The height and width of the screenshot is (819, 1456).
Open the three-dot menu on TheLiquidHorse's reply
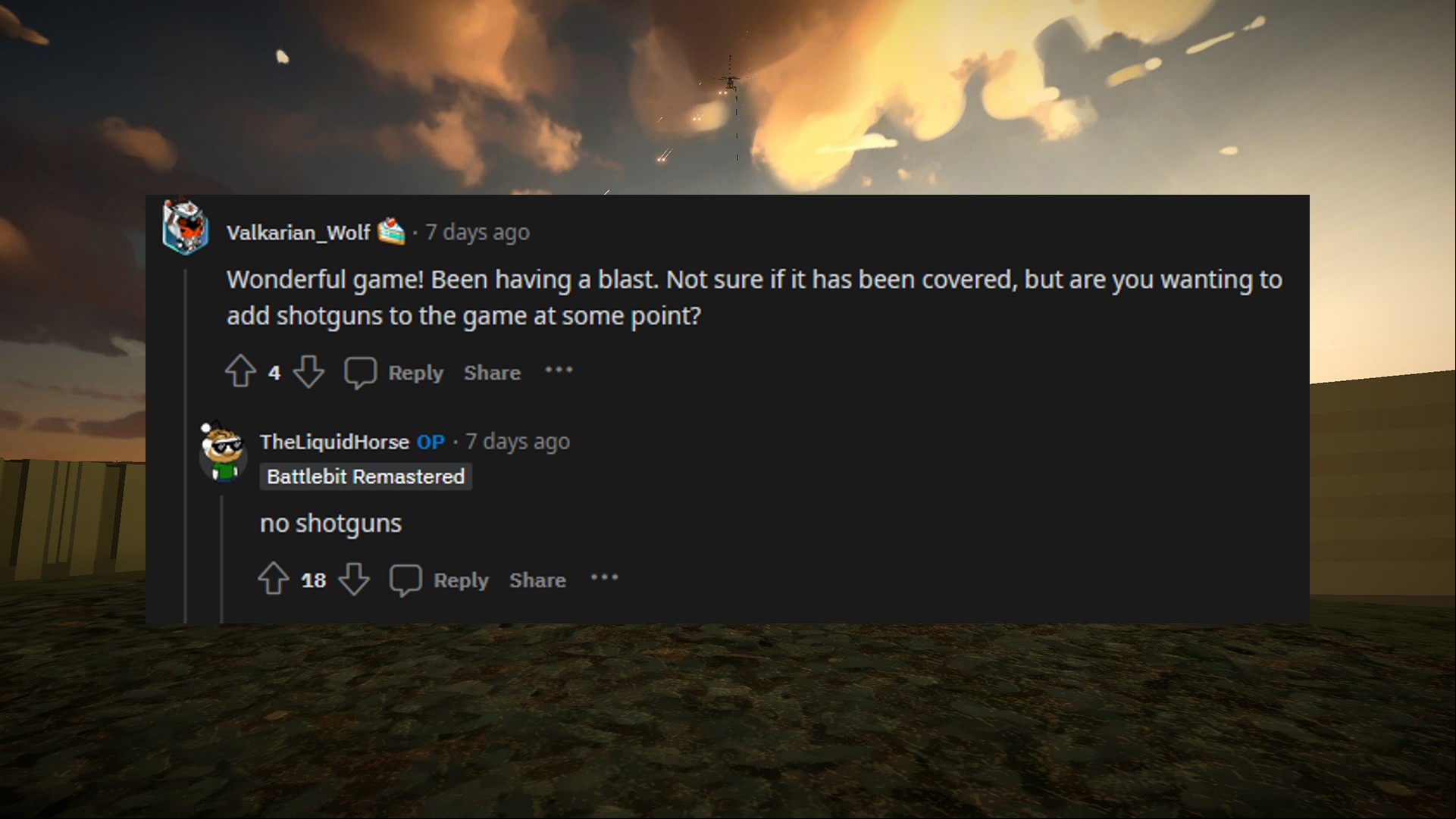604,578
